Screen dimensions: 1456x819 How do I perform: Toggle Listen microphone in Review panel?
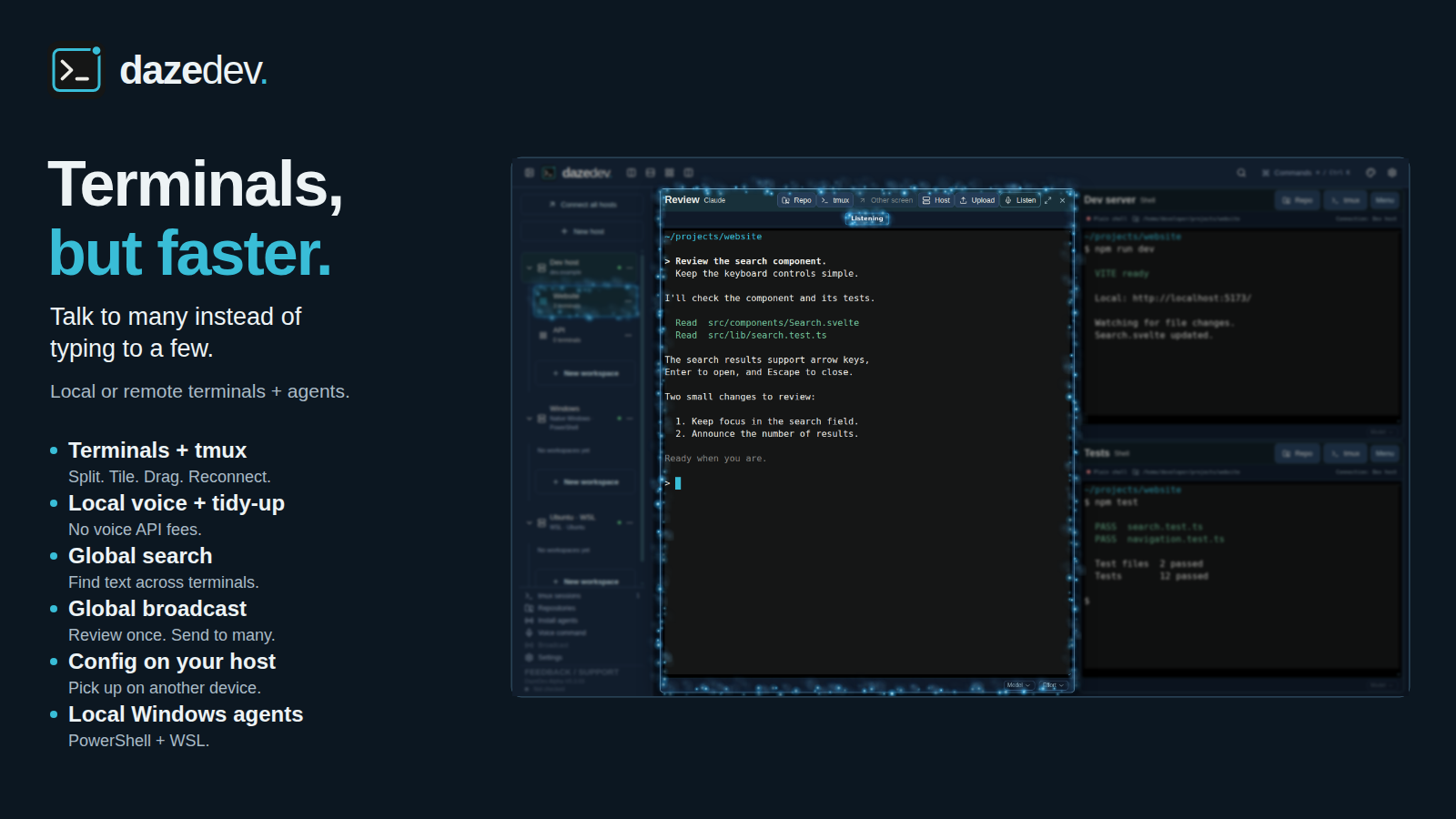click(1020, 200)
